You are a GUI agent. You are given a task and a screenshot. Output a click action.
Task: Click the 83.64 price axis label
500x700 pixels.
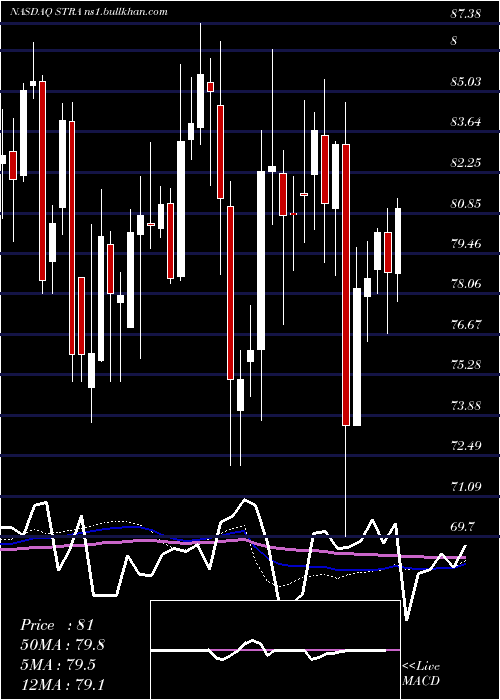coord(466,122)
